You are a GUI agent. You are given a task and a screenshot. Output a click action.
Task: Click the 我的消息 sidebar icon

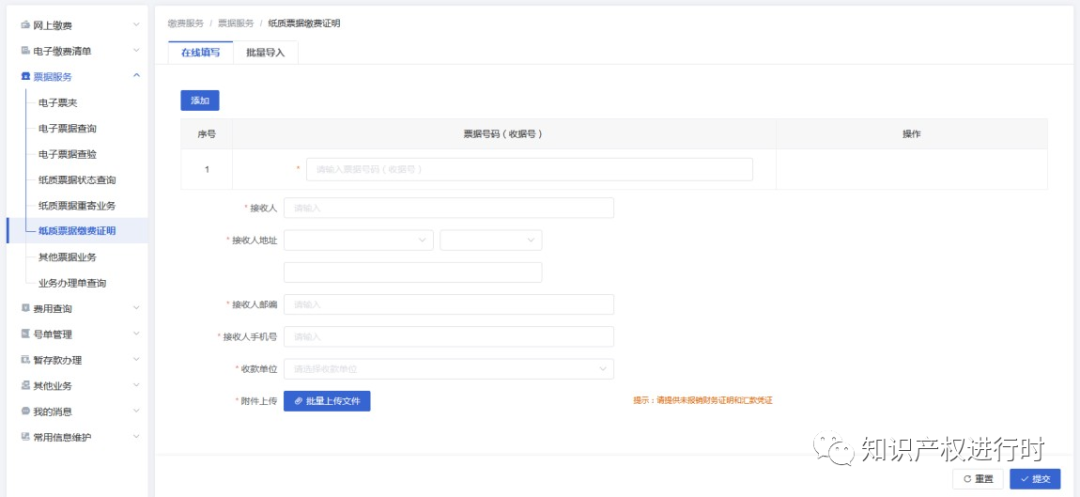25,411
